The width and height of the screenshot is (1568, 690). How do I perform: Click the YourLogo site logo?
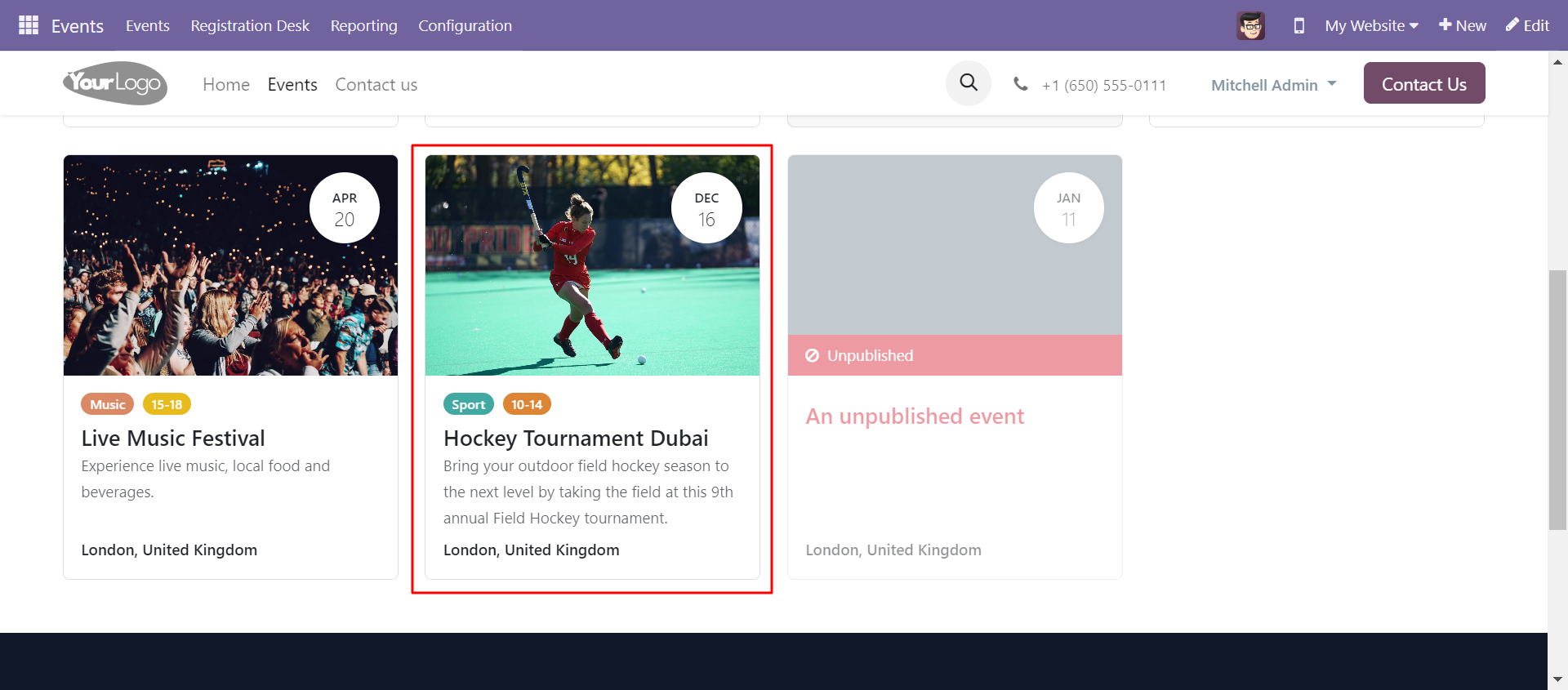tap(115, 83)
